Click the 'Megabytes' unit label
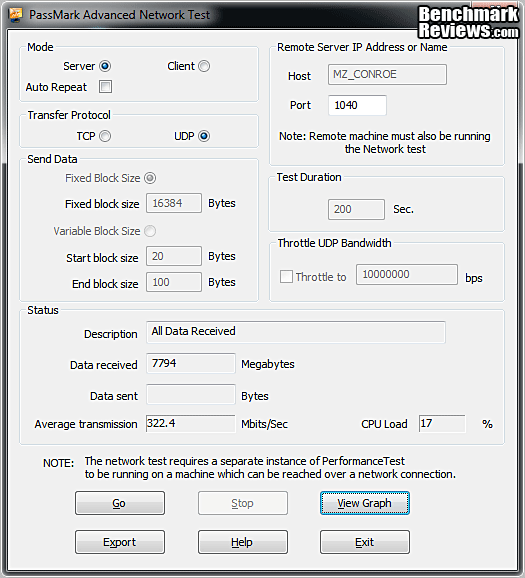 (x=268, y=364)
